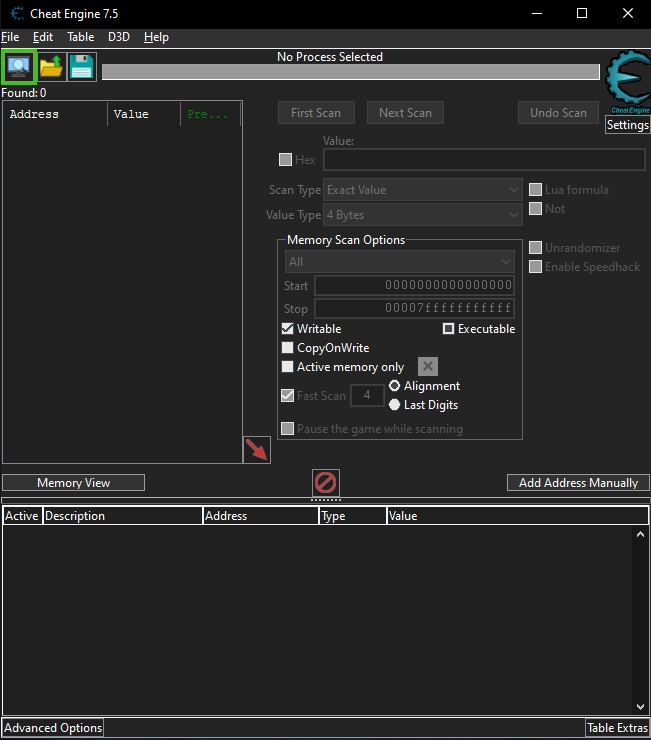Viewport: 651px width, 740px height.
Task: Open the Scan Type dropdown
Action: (423, 190)
